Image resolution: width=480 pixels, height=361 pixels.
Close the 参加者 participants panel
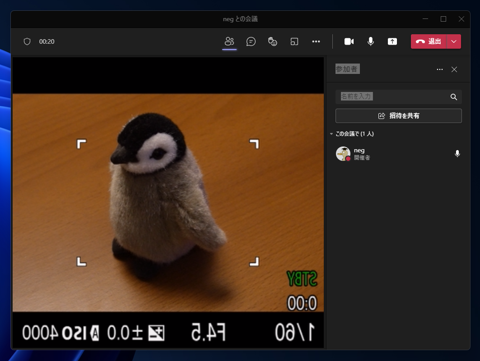point(454,69)
